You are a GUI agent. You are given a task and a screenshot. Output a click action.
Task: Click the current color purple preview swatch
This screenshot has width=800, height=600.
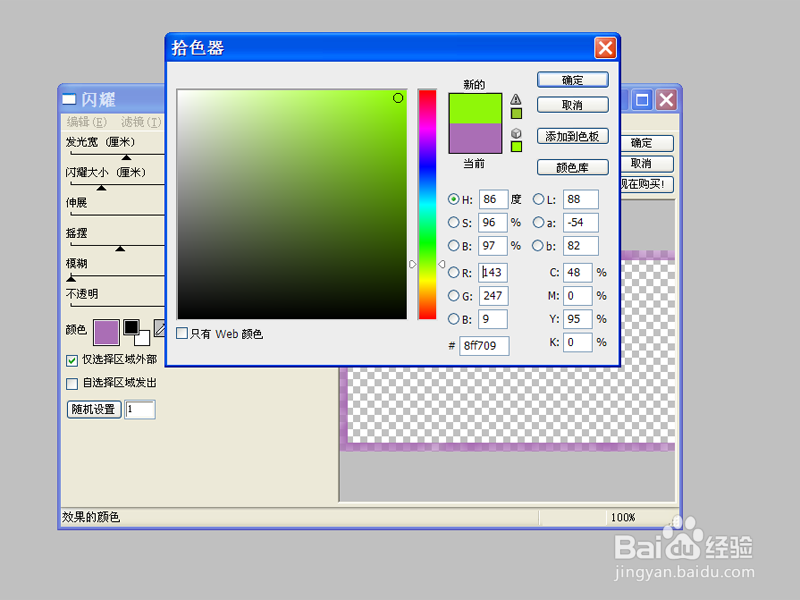tap(475, 138)
